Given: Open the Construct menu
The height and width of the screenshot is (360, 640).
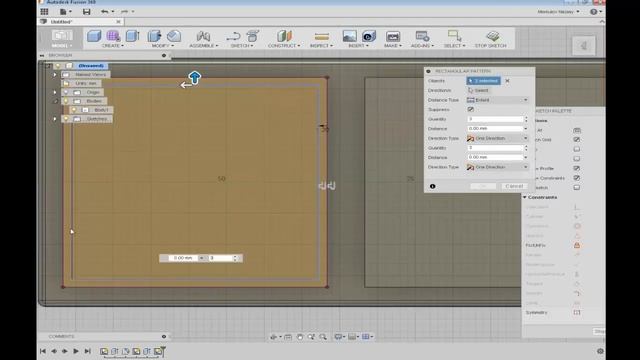Looking at the screenshot, I should [284, 46].
